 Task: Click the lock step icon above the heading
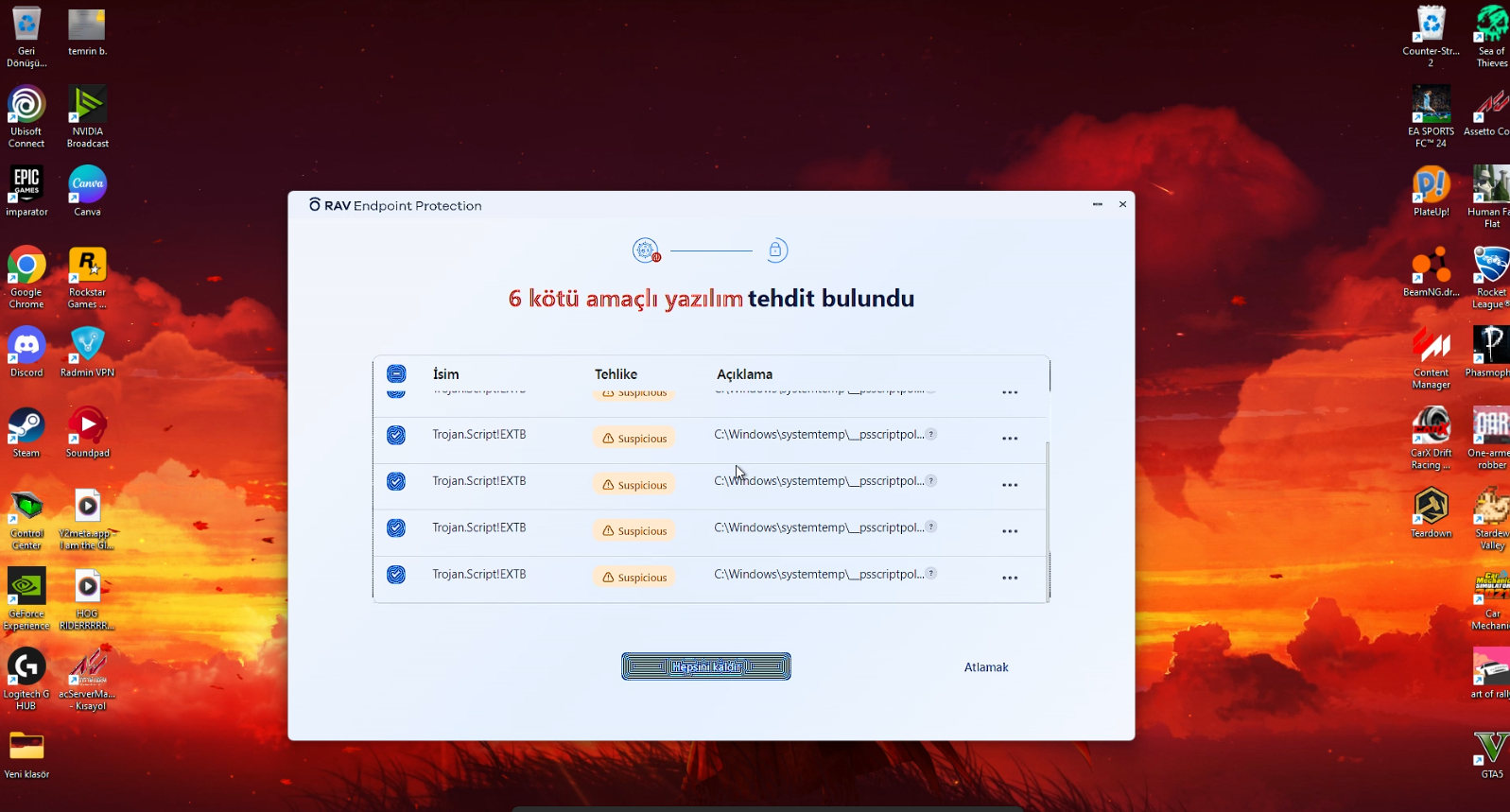(775, 251)
